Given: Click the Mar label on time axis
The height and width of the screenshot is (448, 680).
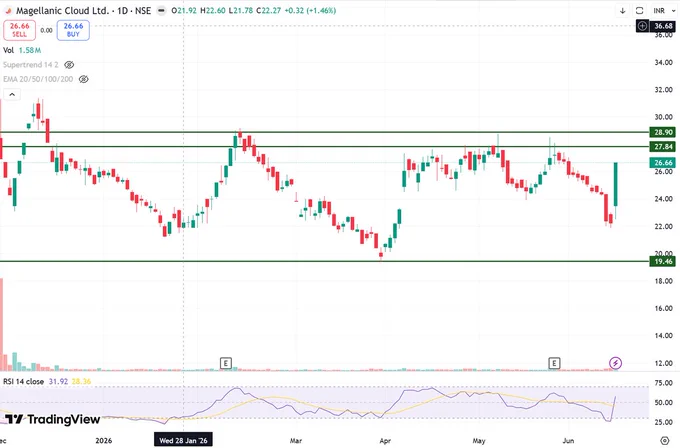Looking at the screenshot, I should (x=296, y=441).
